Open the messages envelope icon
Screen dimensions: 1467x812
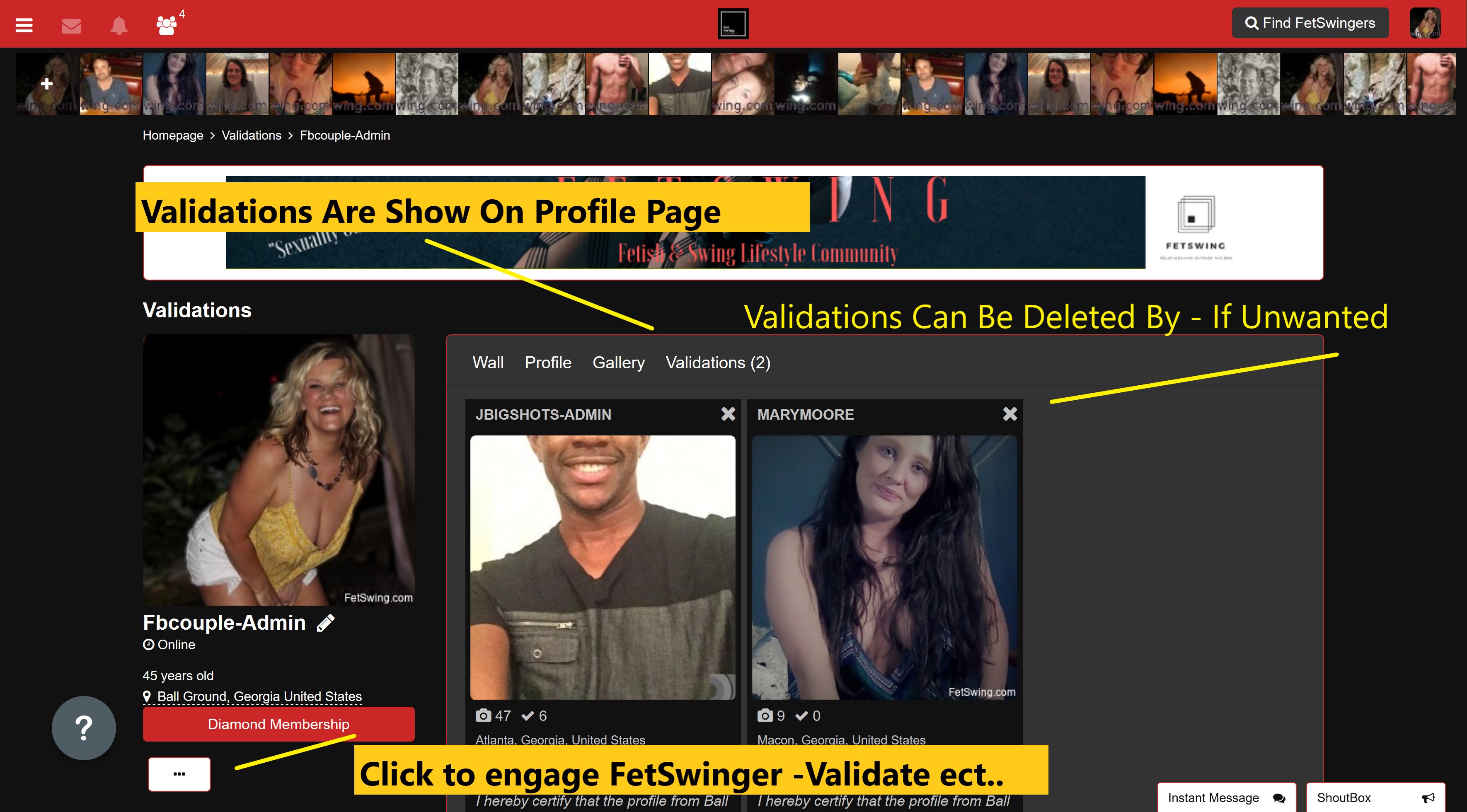click(71, 26)
